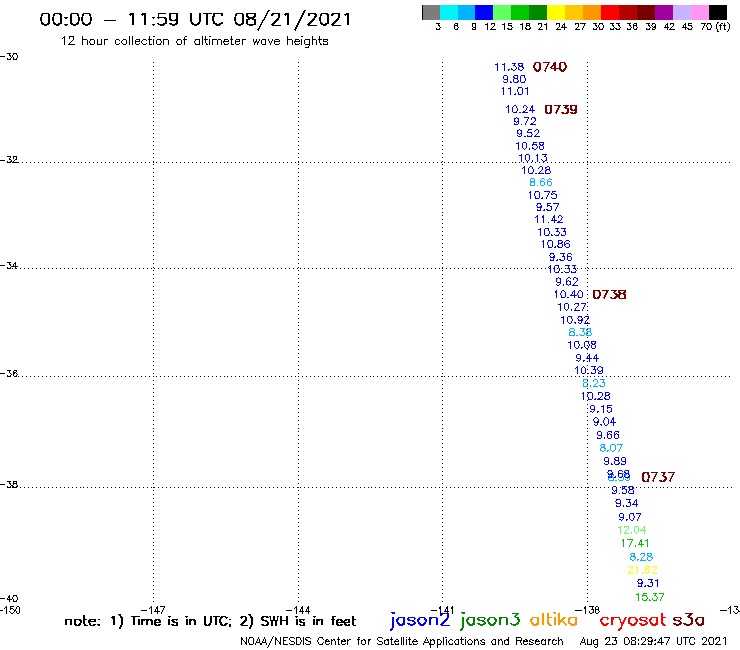This screenshot has width=740, height=650.
Task: Click the light blue value 8.66
Action: (540, 183)
